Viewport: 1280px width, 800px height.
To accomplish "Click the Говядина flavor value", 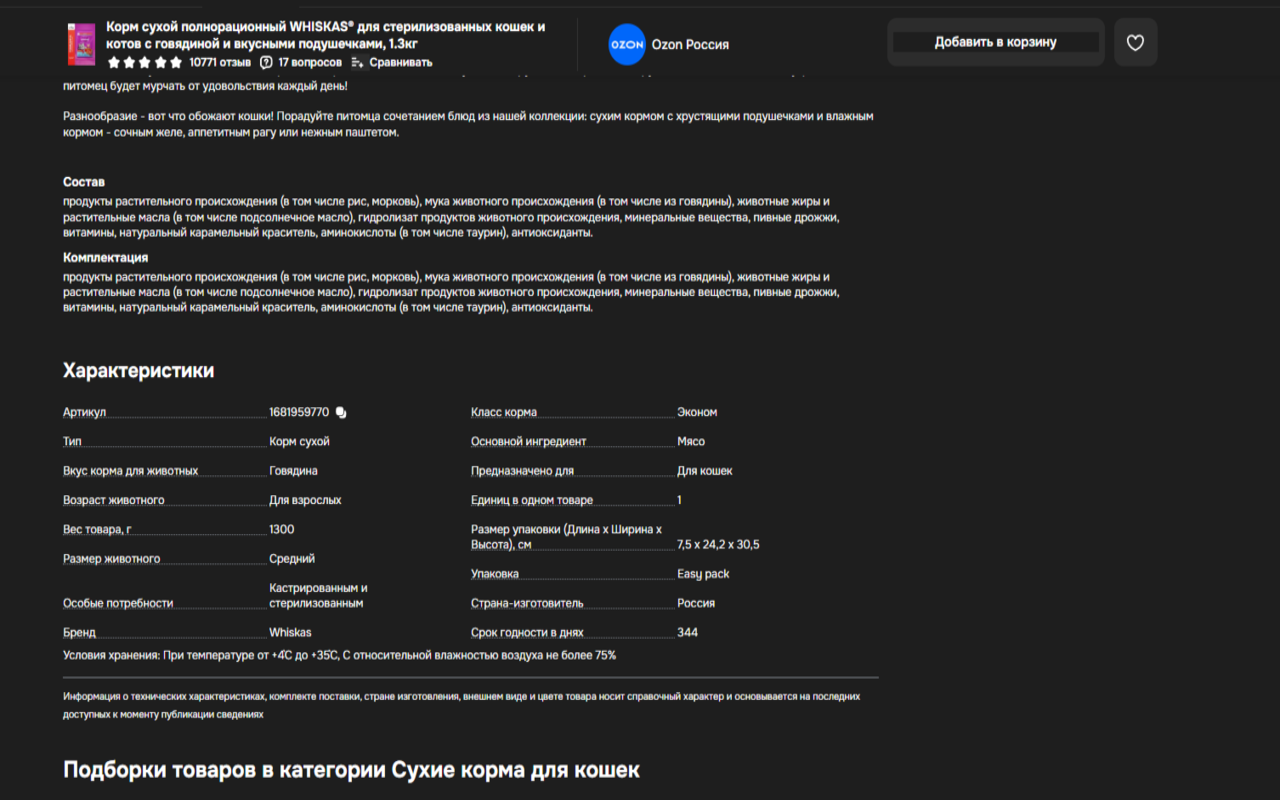I will tap(293, 471).
